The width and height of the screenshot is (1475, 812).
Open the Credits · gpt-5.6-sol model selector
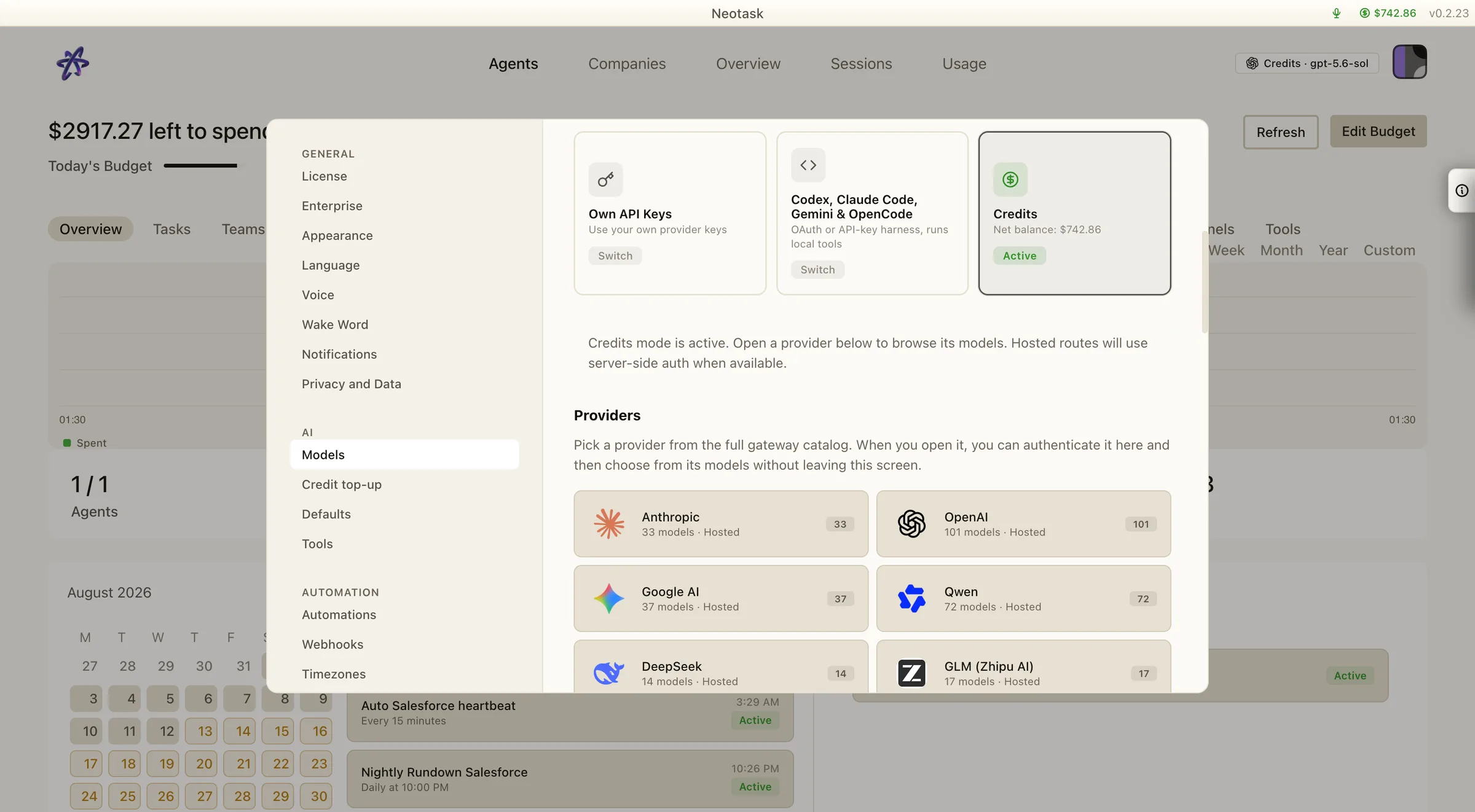coord(1307,63)
